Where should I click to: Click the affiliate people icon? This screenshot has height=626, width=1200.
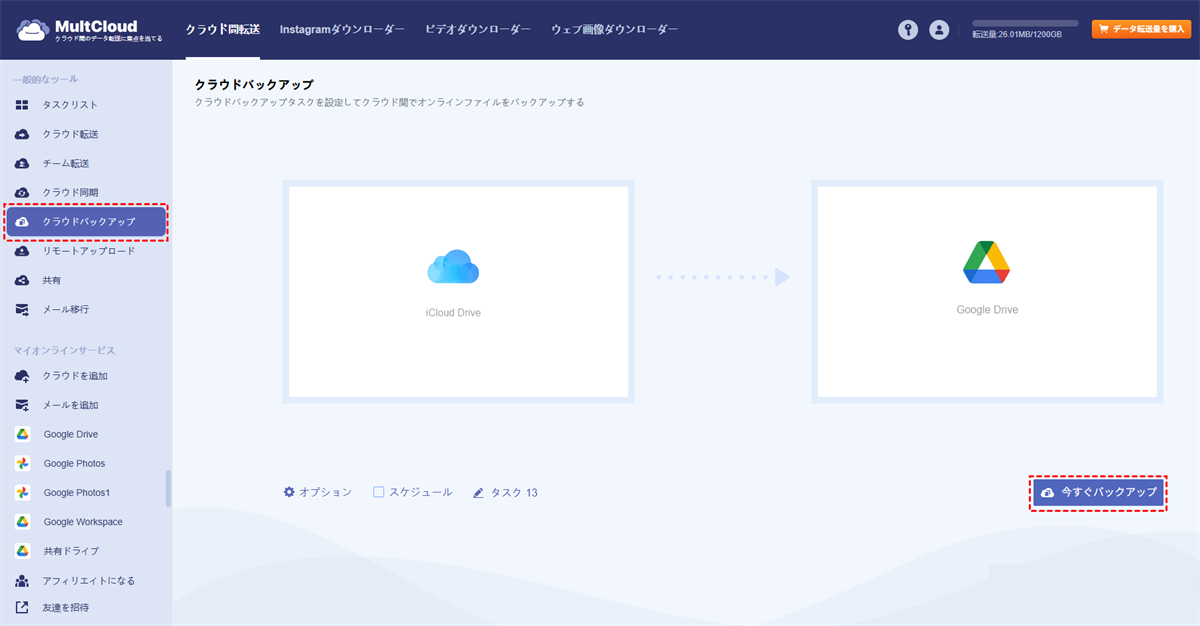click(x=22, y=581)
